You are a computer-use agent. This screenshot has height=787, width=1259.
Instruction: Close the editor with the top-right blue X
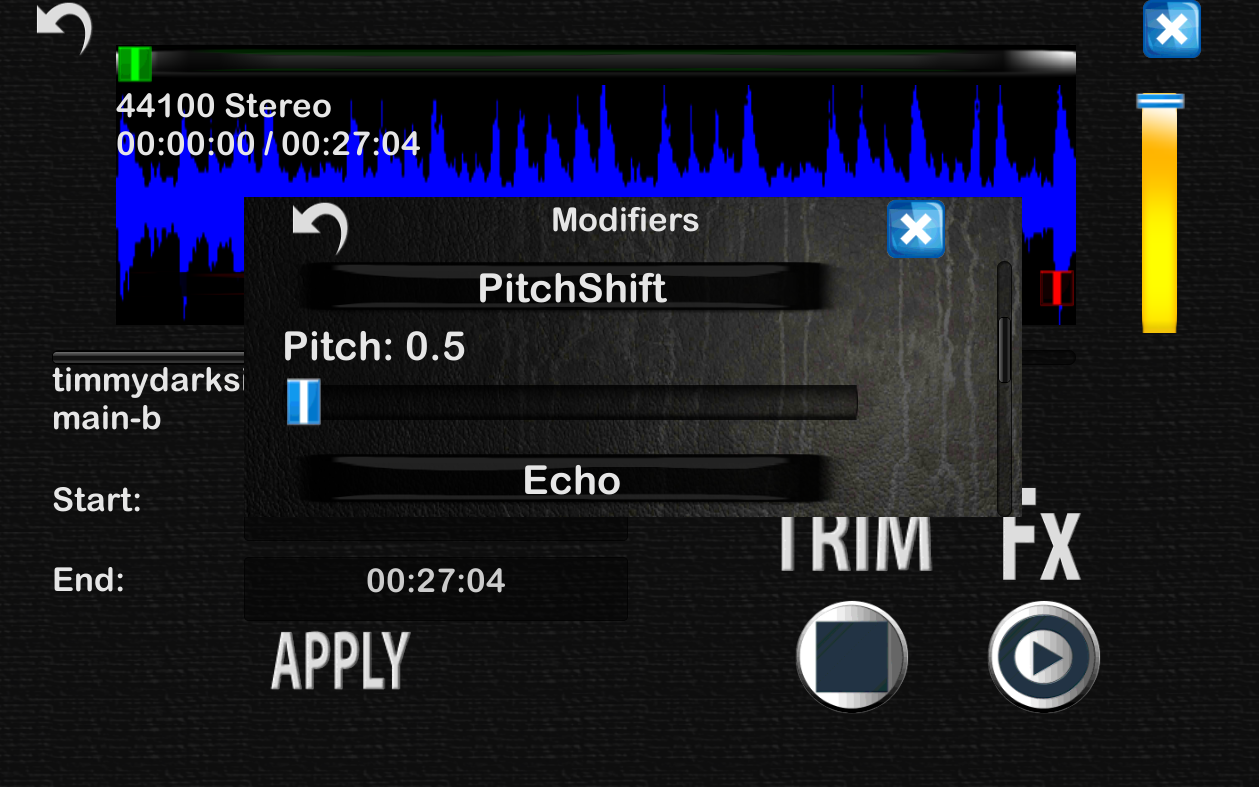(1172, 29)
